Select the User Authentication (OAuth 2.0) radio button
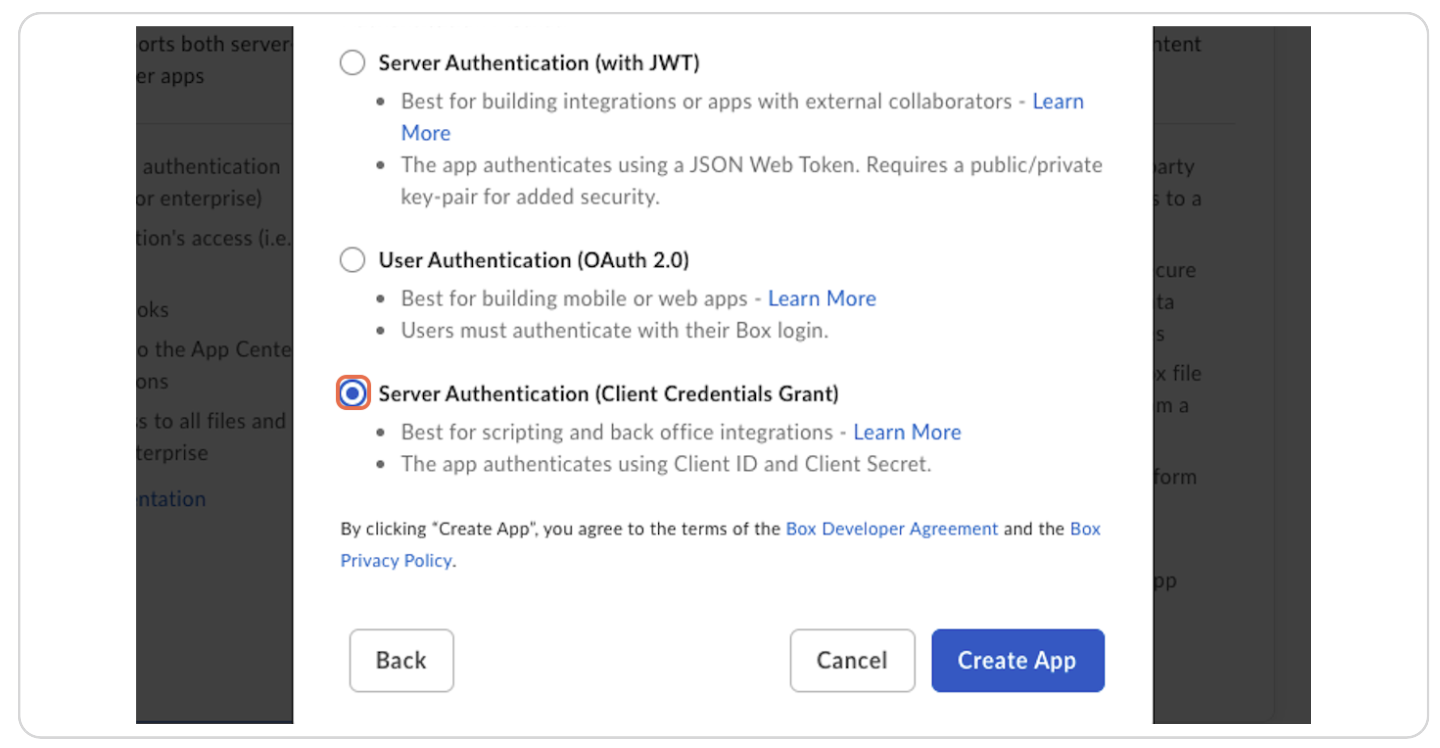Screen dimensions: 1440x748 (352, 259)
